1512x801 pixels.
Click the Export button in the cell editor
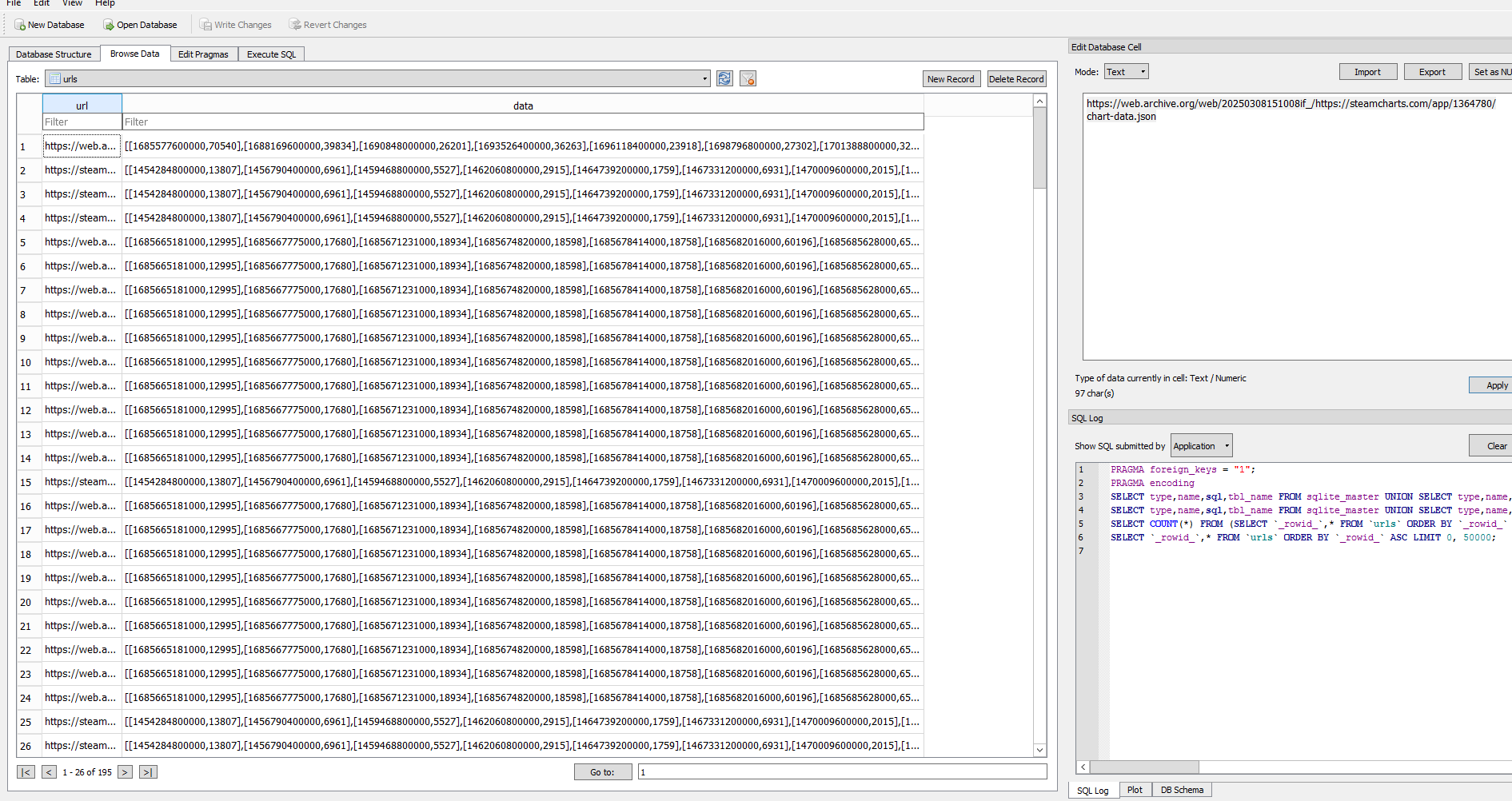pyautogui.click(x=1433, y=72)
